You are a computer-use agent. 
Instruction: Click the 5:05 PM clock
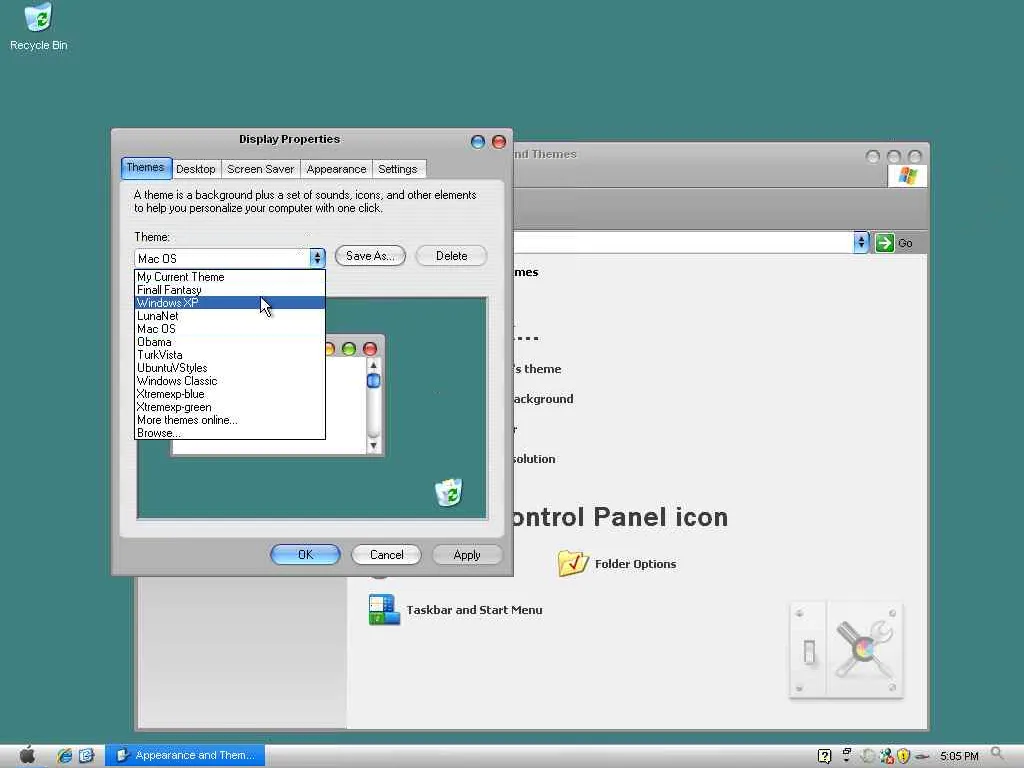(959, 756)
